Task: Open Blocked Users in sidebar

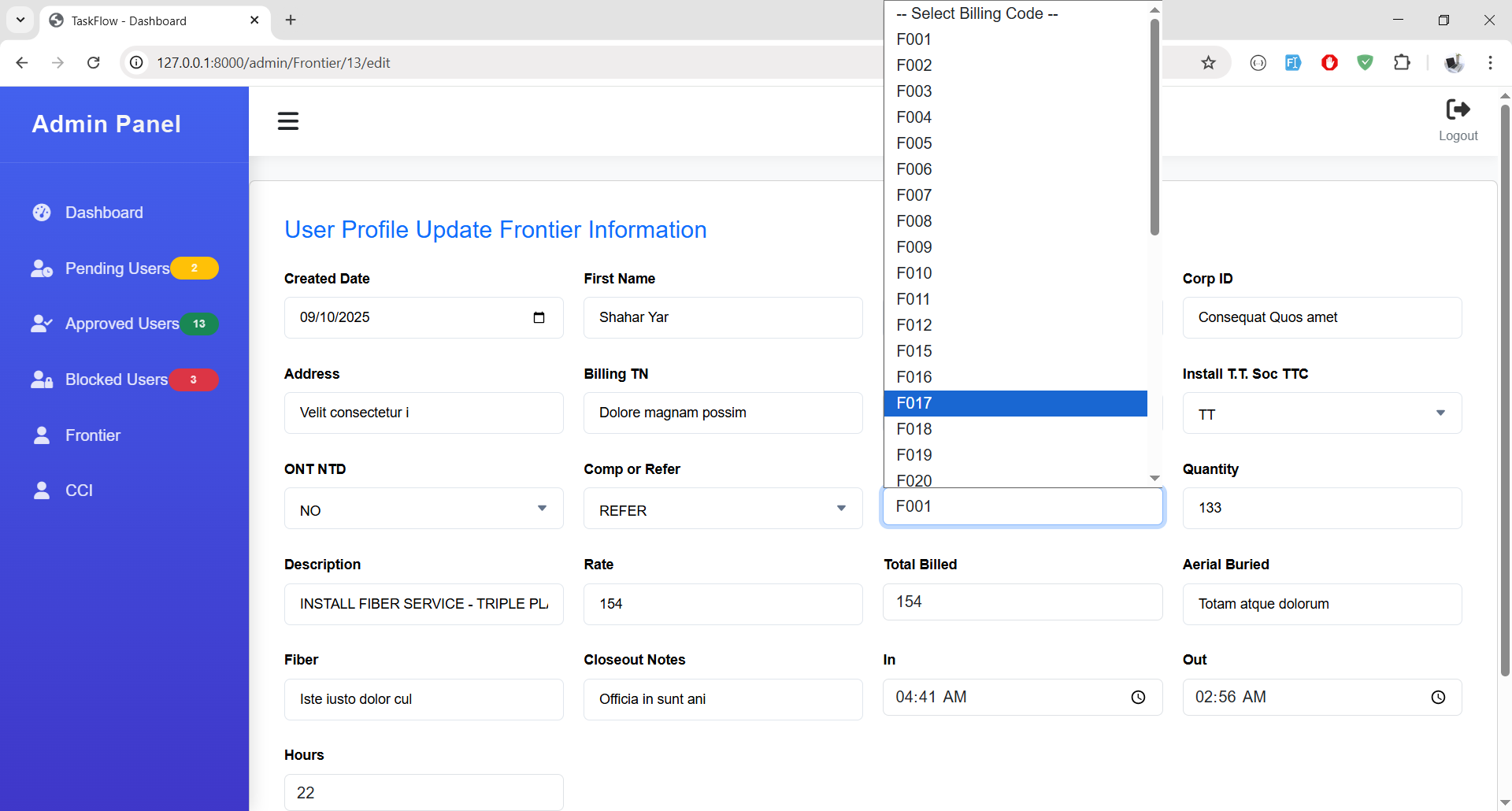Action: (116, 380)
